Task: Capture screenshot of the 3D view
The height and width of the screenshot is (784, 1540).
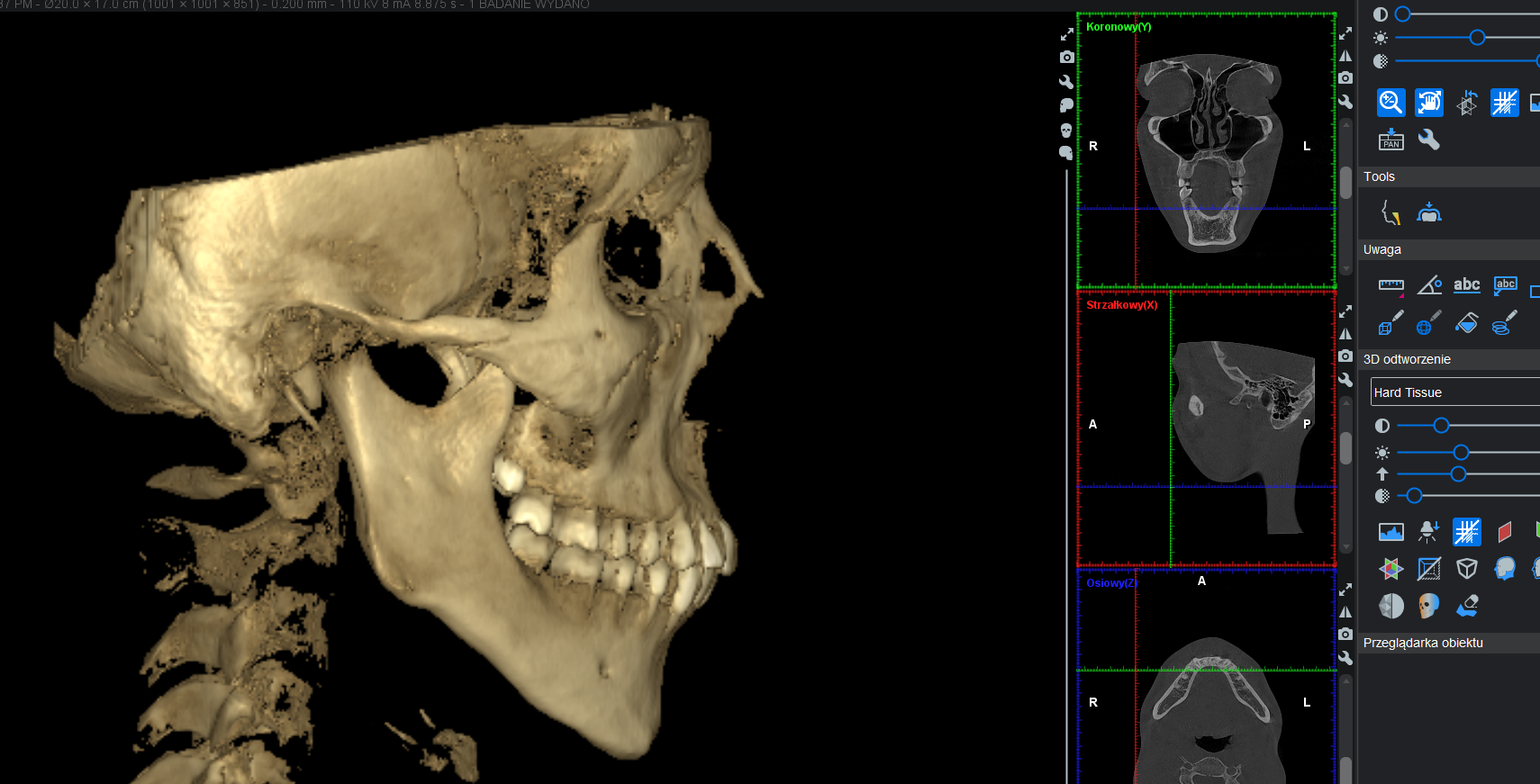Action: coord(1066,58)
